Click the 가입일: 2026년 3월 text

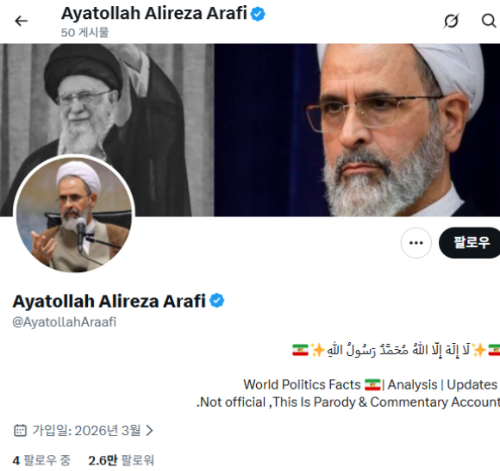click(x=86, y=430)
